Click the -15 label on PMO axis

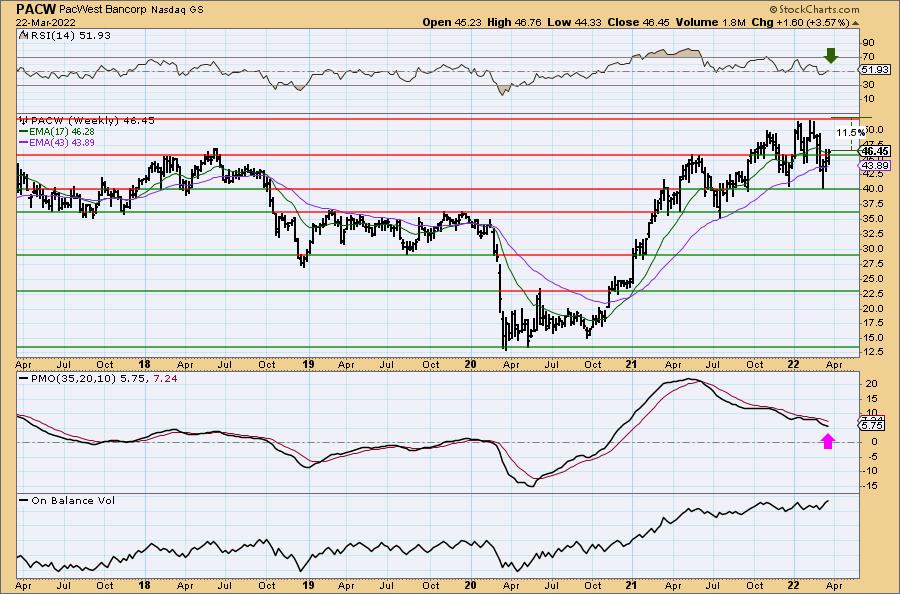(x=870, y=486)
